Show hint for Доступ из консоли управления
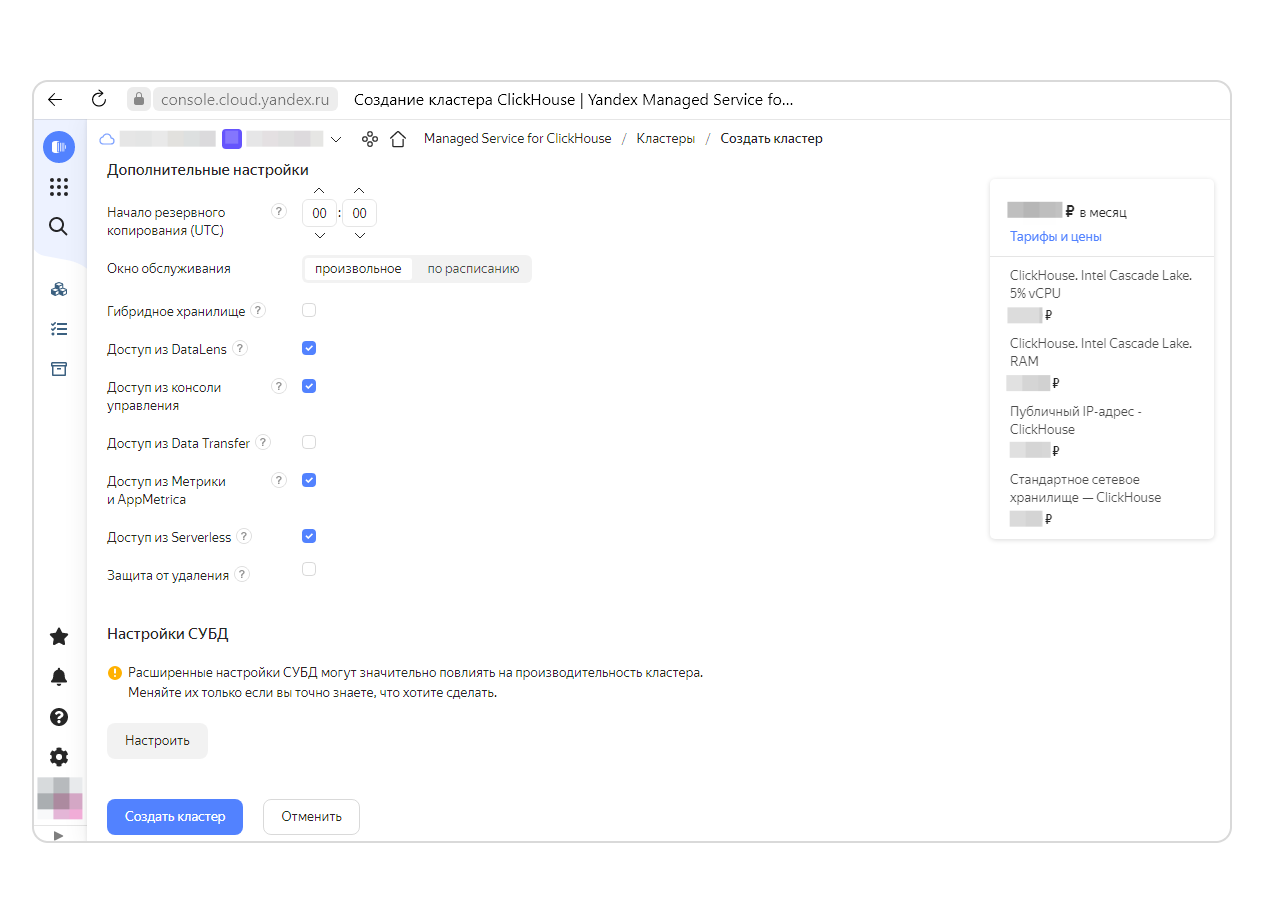The image size is (1264, 923). tap(279, 386)
